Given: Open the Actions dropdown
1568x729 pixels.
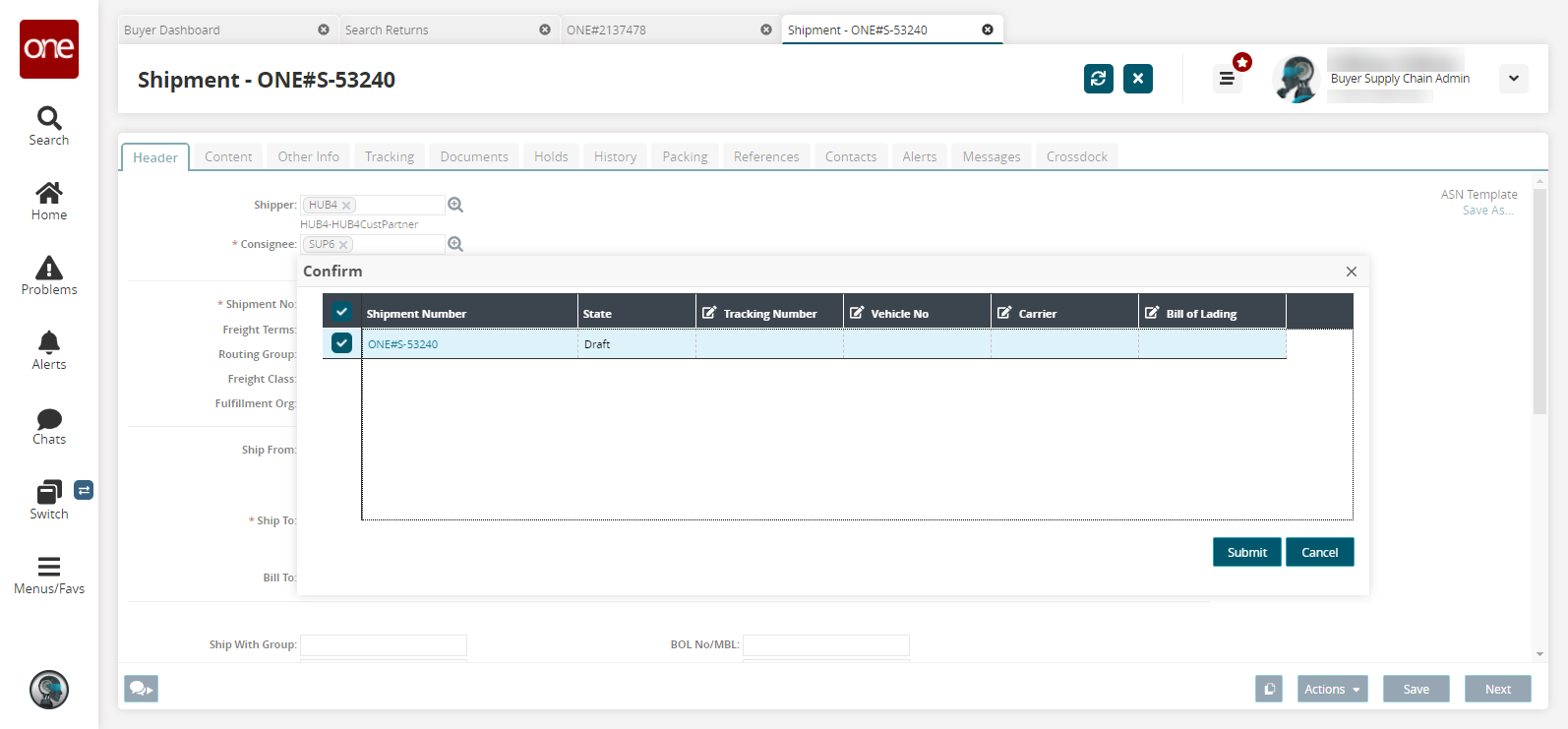Looking at the screenshot, I should (1333, 689).
